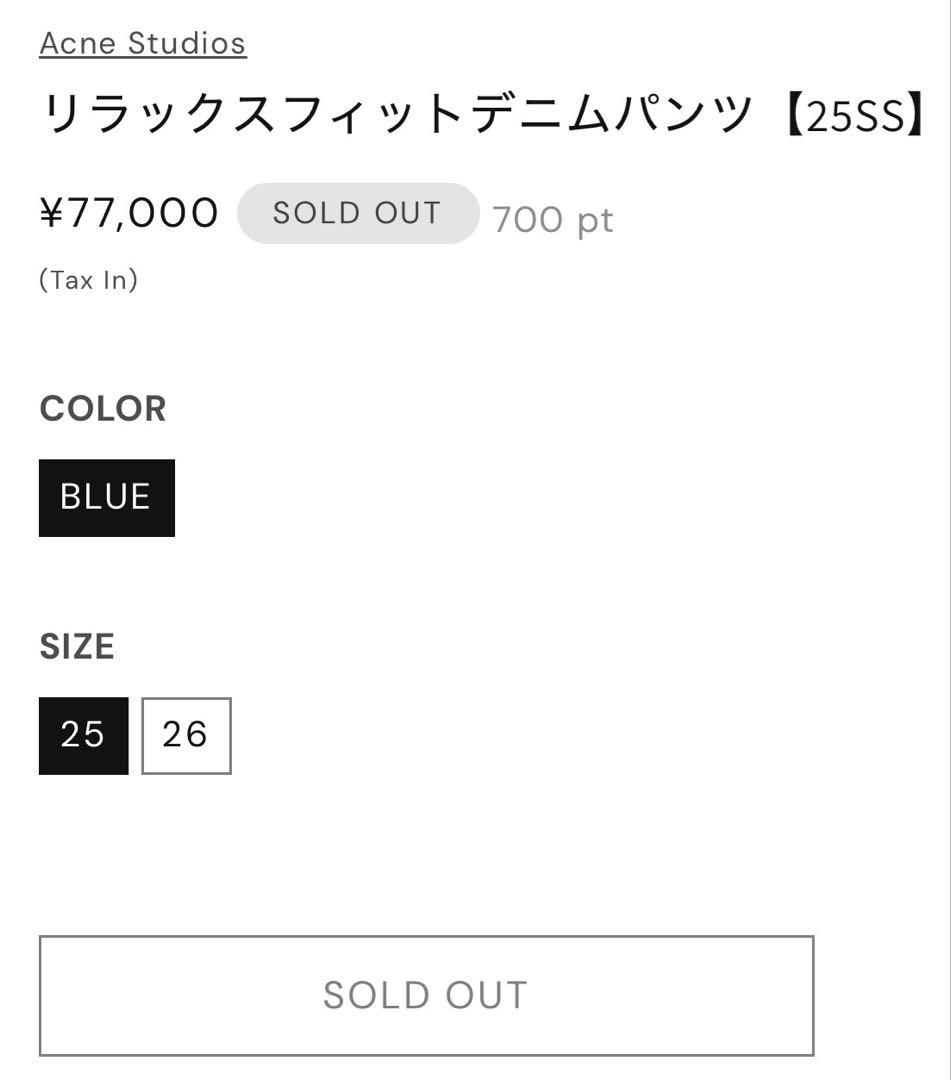Toggle size 26 selection
This screenshot has width=951, height=1080.
pos(186,735)
